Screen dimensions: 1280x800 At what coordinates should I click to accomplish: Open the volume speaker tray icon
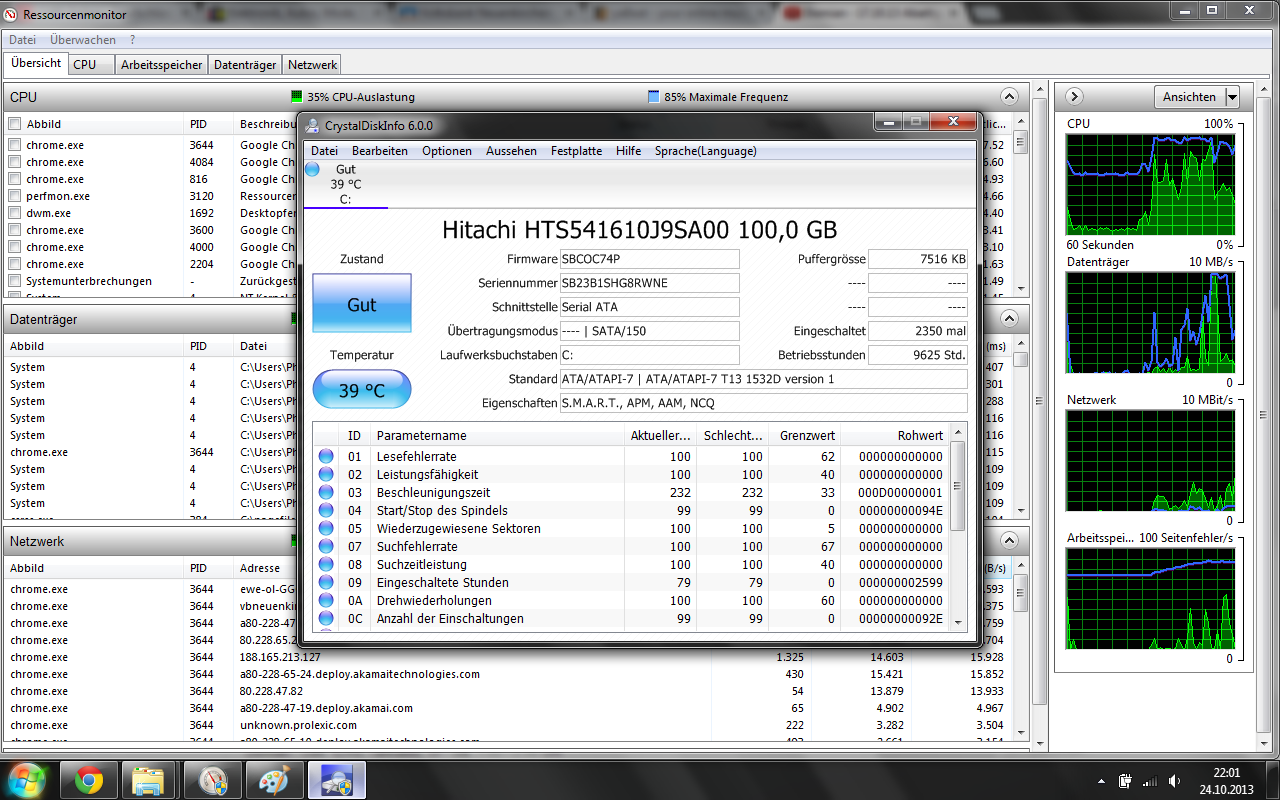tap(1175, 780)
